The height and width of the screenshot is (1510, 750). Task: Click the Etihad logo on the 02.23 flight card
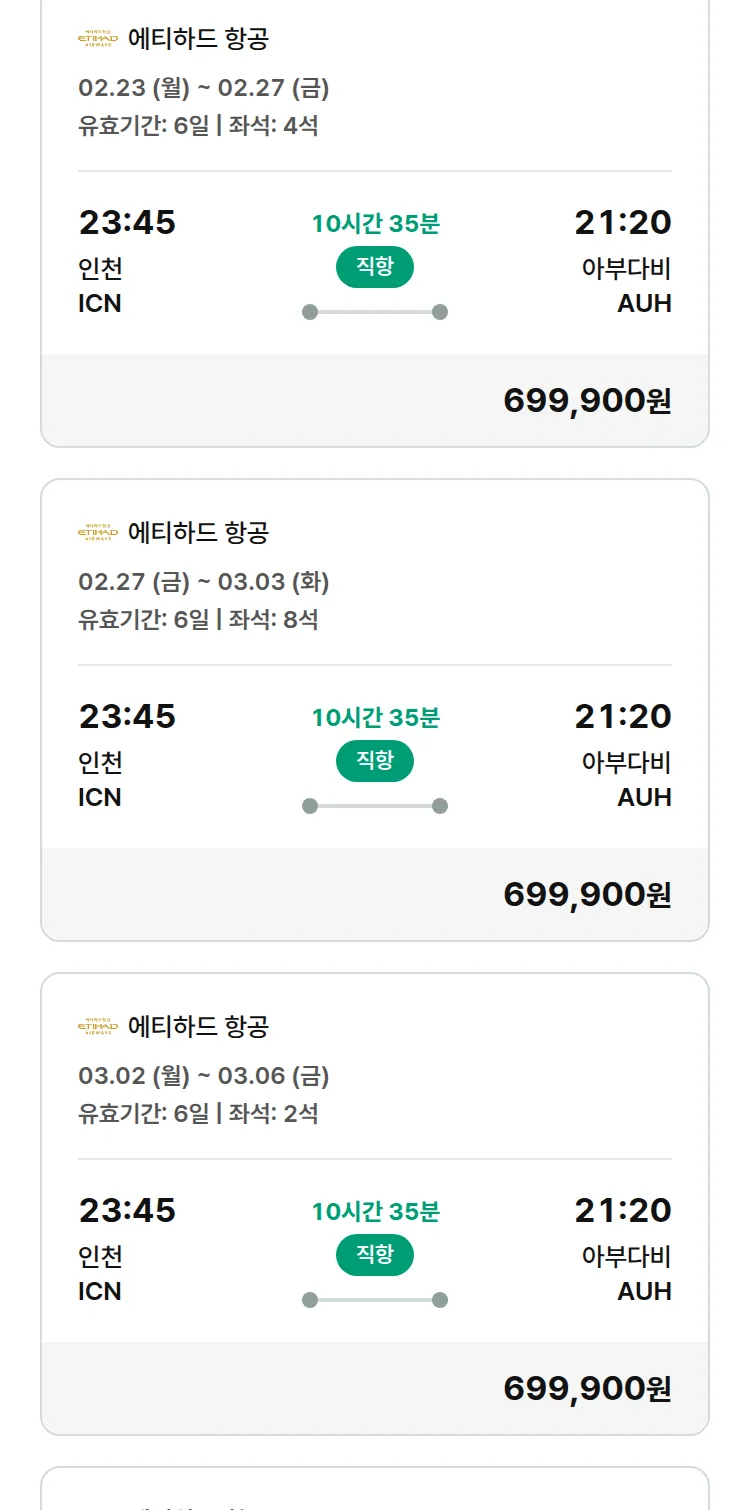(x=98, y=39)
